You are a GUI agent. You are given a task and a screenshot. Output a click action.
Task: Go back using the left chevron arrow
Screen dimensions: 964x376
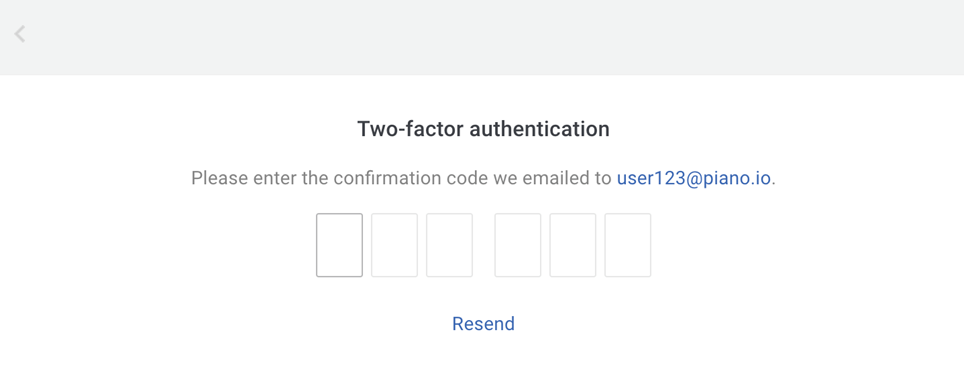pyautogui.click(x=20, y=34)
